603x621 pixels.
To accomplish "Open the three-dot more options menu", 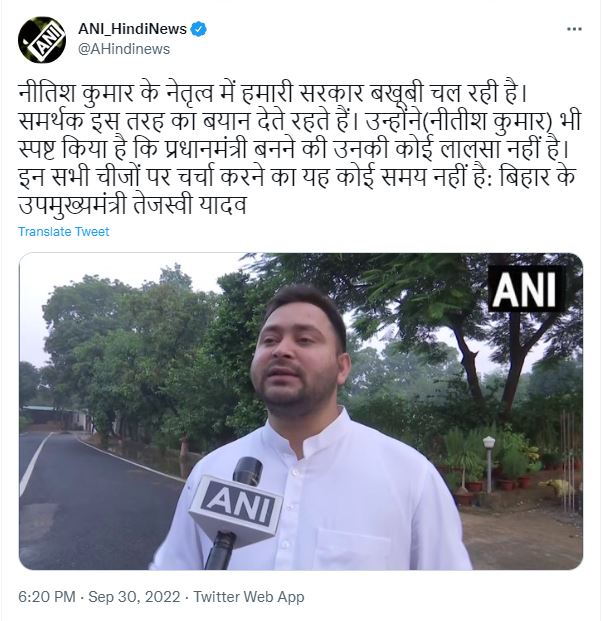I will (574, 29).
